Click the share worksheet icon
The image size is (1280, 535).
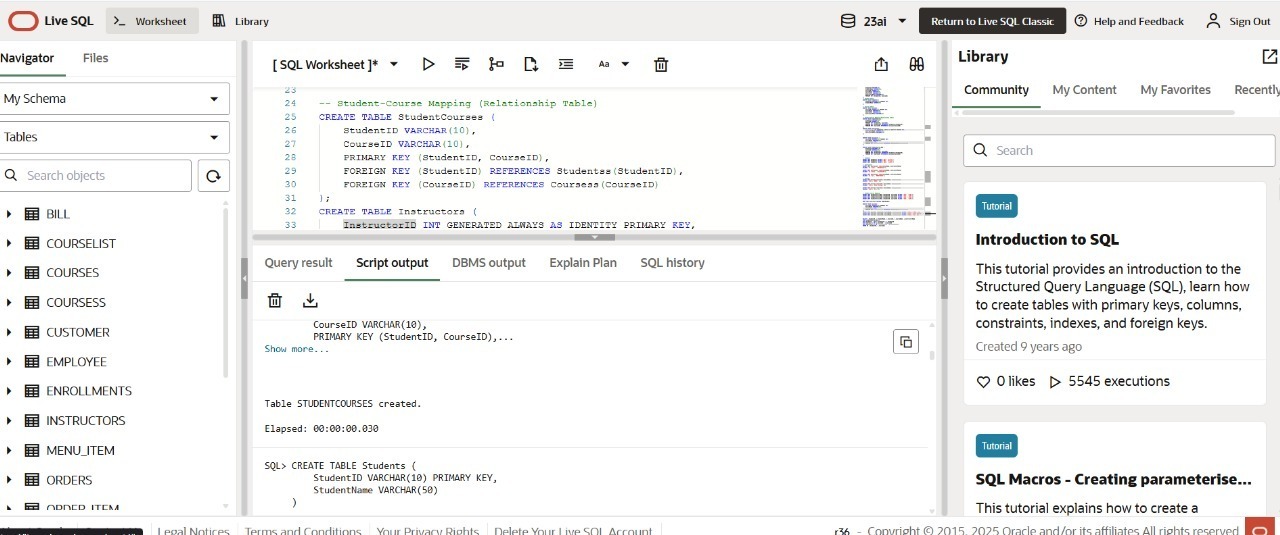pyautogui.click(x=881, y=64)
